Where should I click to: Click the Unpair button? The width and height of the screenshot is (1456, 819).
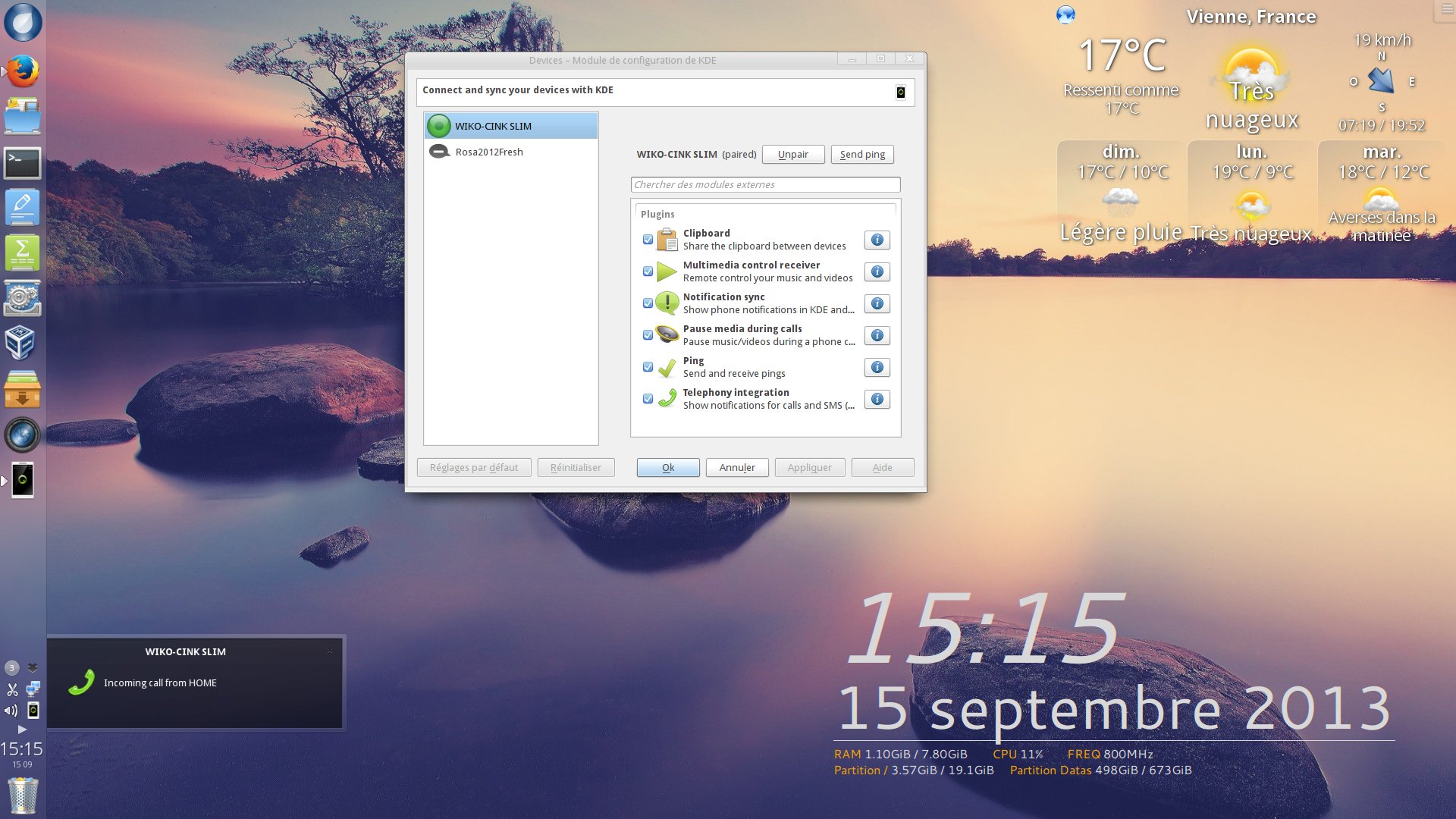point(792,154)
